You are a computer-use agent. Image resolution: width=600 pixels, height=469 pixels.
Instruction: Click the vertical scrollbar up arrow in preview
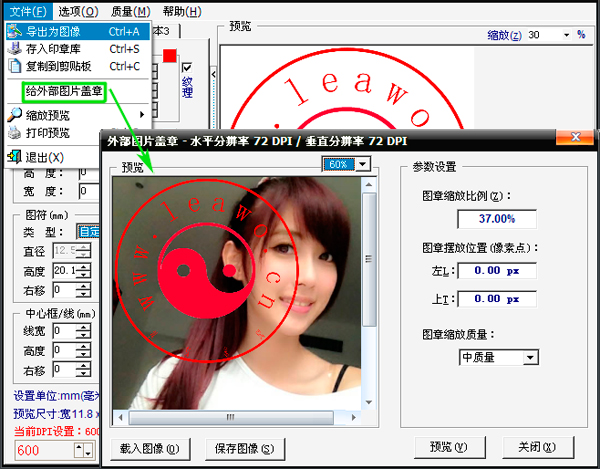click(368, 184)
